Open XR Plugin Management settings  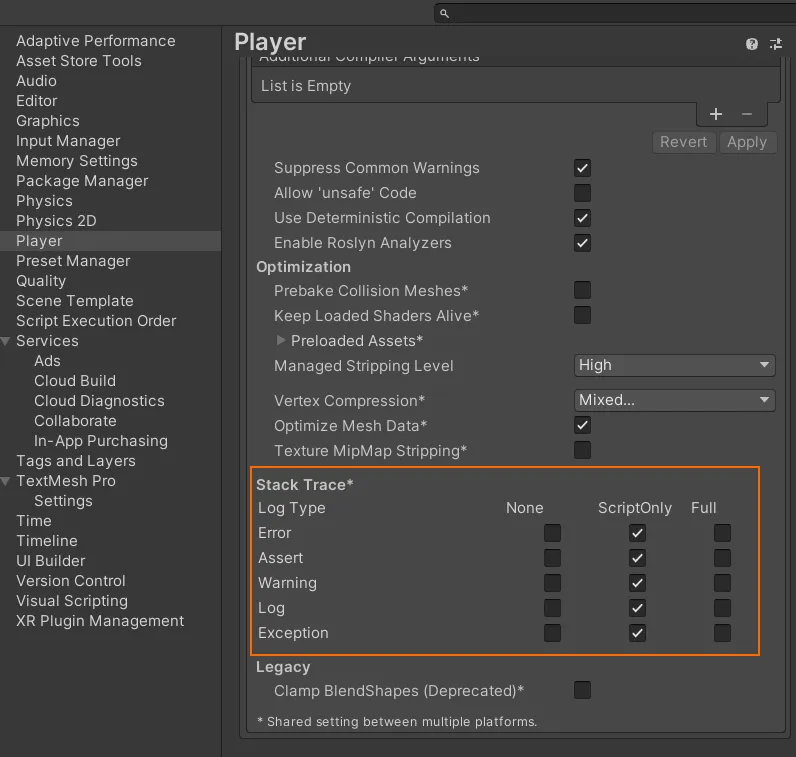click(100, 621)
